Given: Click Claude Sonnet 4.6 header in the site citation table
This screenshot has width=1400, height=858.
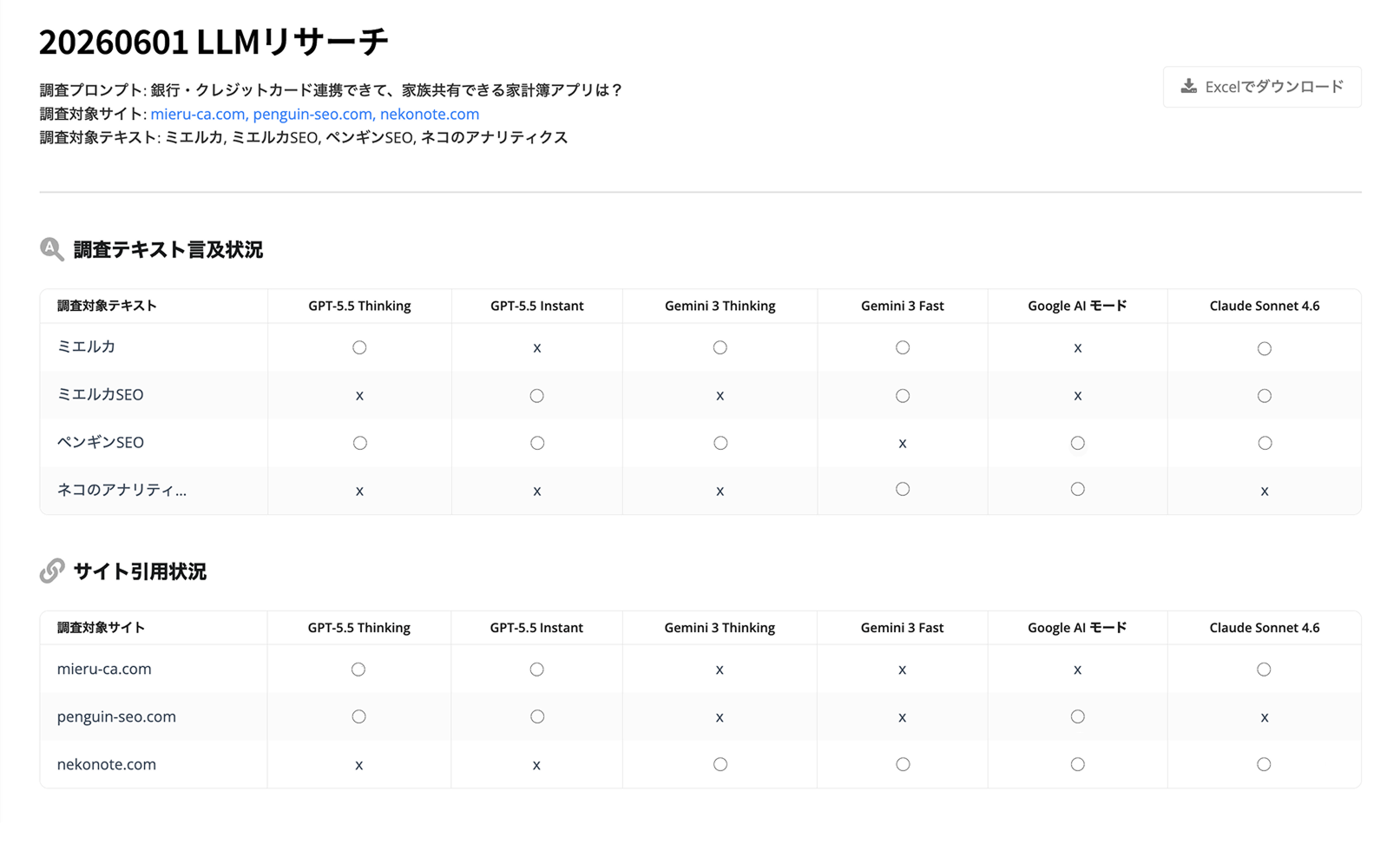Looking at the screenshot, I should click(x=1264, y=628).
